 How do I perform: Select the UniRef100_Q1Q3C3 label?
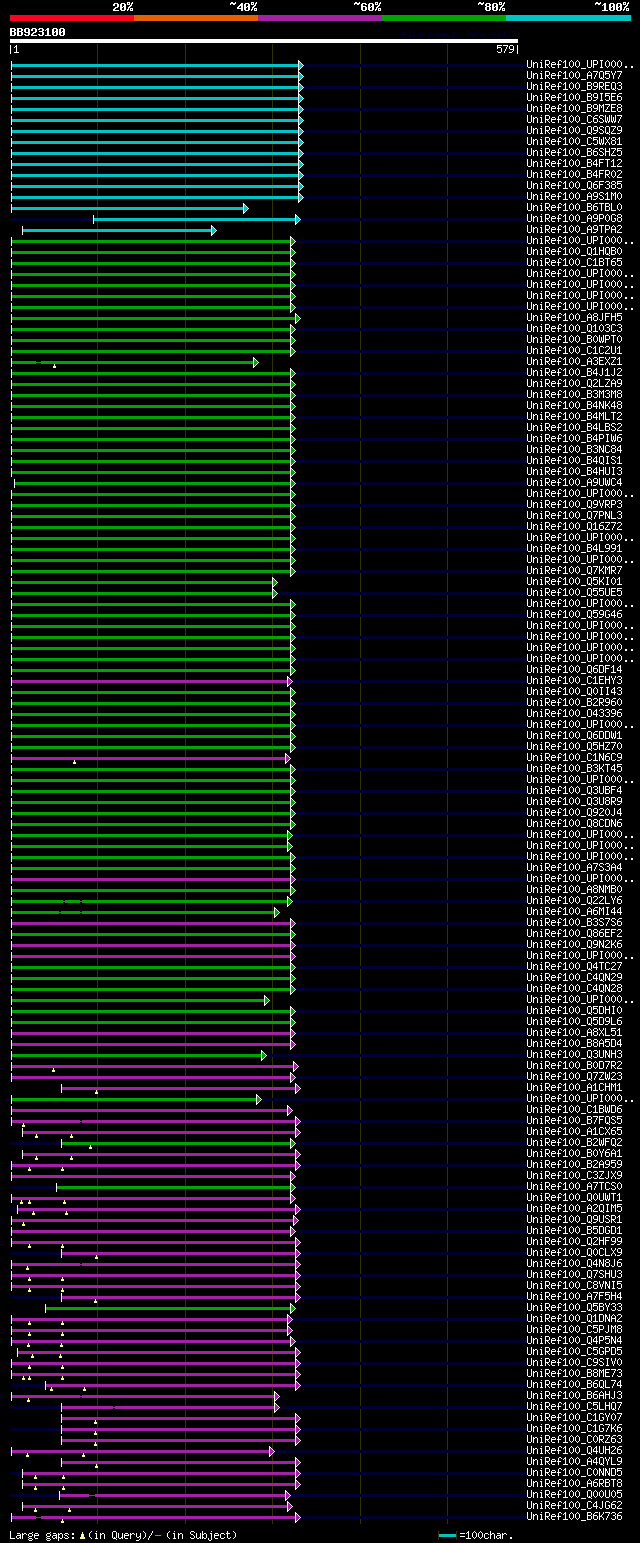[x=574, y=328]
